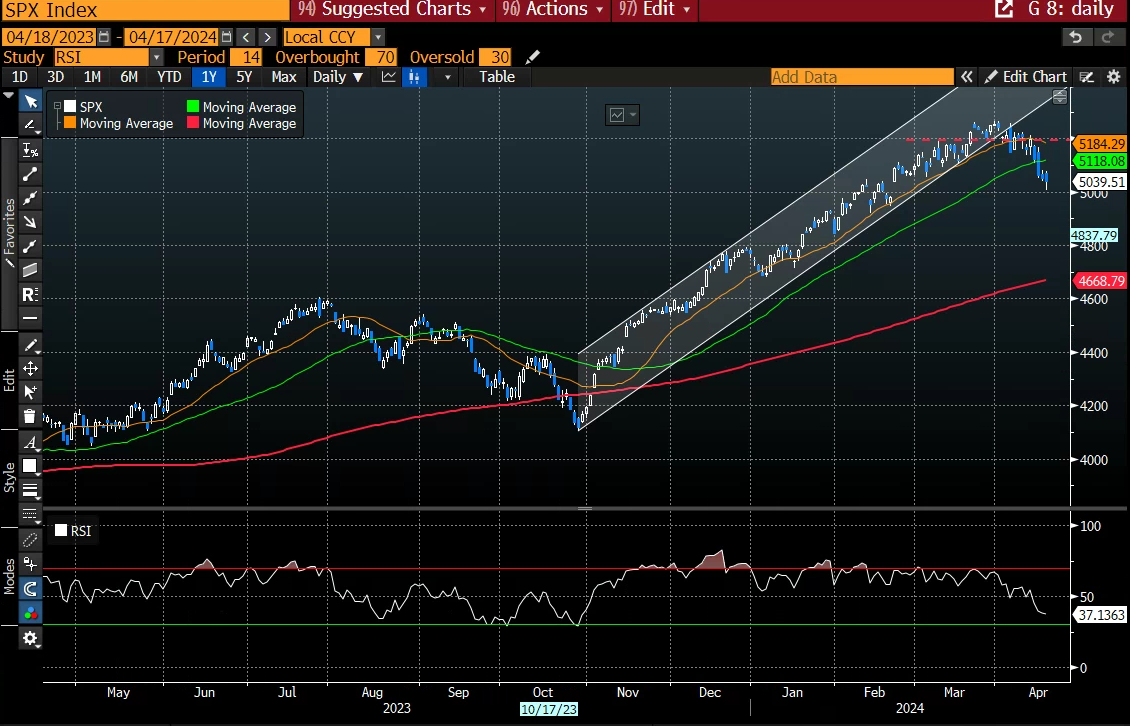Screen dimensions: 1130x726
Task: Select the move annotation cross-arrows tool
Action: (30, 368)
